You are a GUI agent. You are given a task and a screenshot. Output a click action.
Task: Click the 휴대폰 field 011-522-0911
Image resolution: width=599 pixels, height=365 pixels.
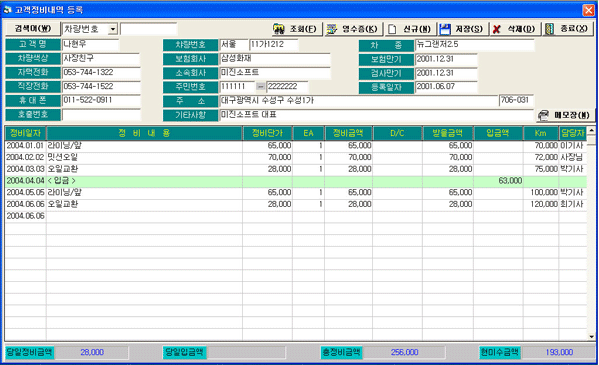coord(101,101)
